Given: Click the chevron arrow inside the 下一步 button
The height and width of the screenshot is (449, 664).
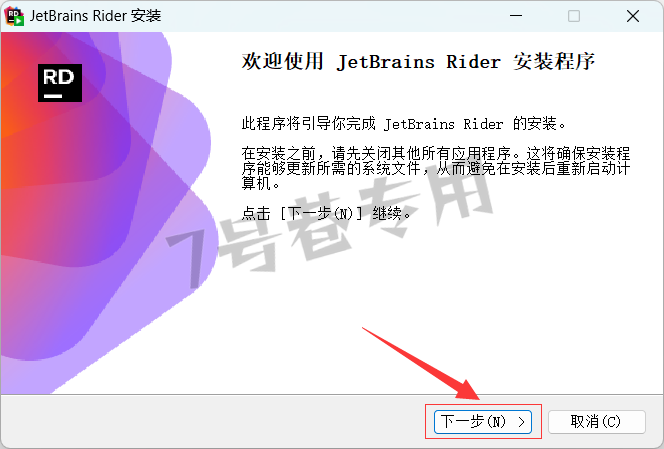Looking at the screenshot, I should [521, 422].
